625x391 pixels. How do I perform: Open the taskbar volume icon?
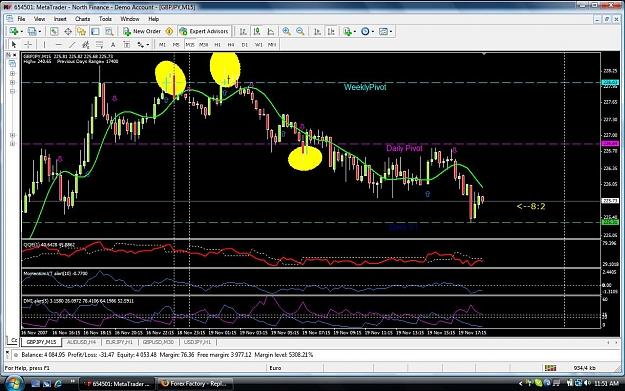pyautogui.click(x=587, y=383)
